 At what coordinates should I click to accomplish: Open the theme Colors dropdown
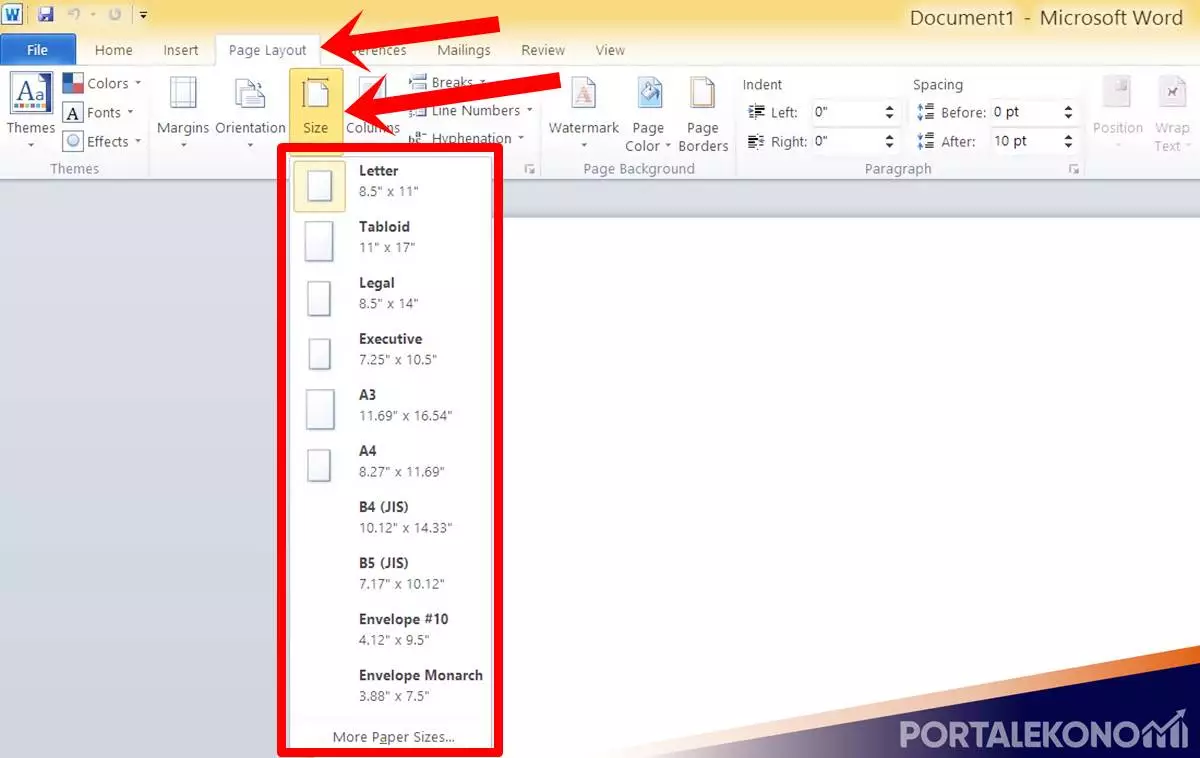click(x=102, y=83)
